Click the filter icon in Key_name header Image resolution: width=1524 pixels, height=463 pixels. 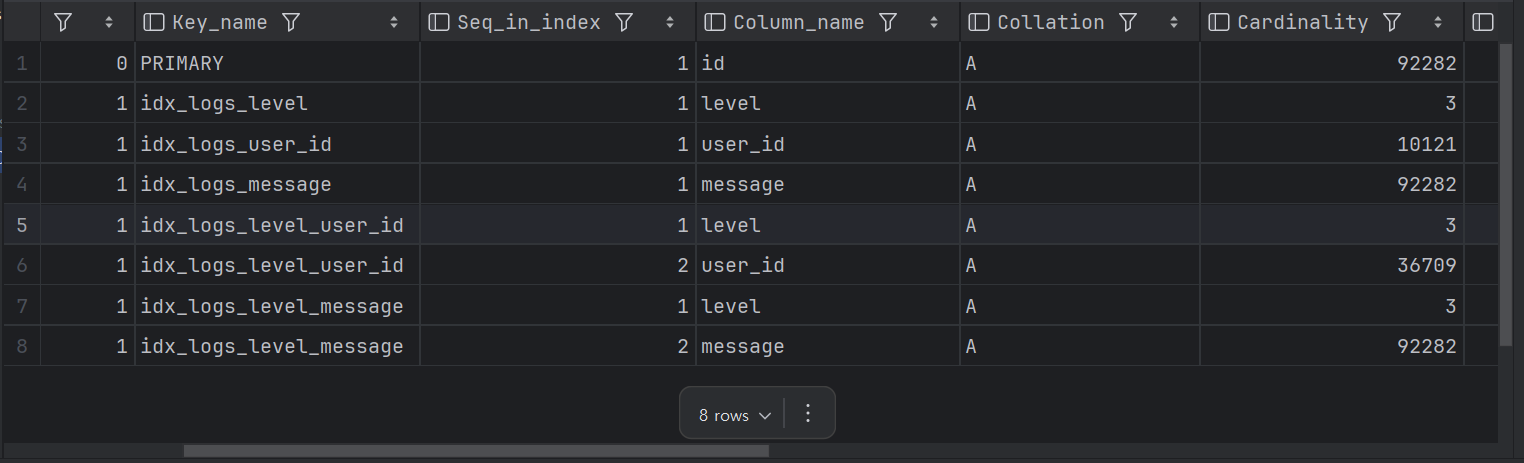click(292, 22)
